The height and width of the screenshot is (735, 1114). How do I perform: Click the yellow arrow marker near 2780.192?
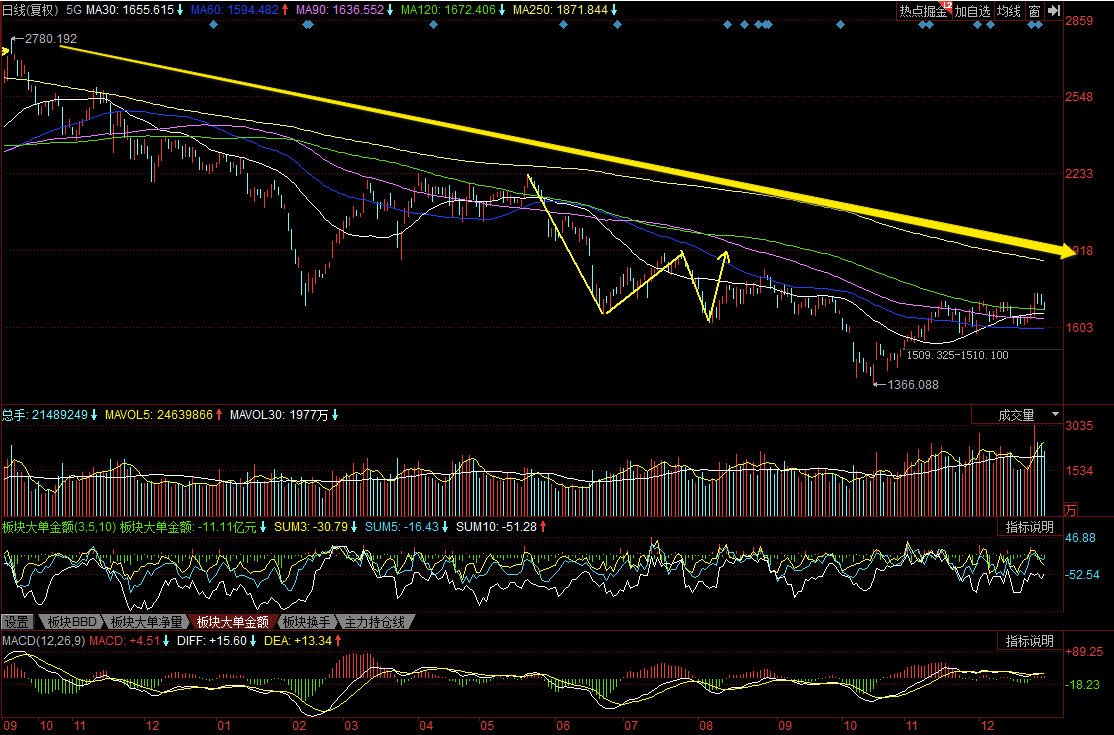tap(6, 52)
